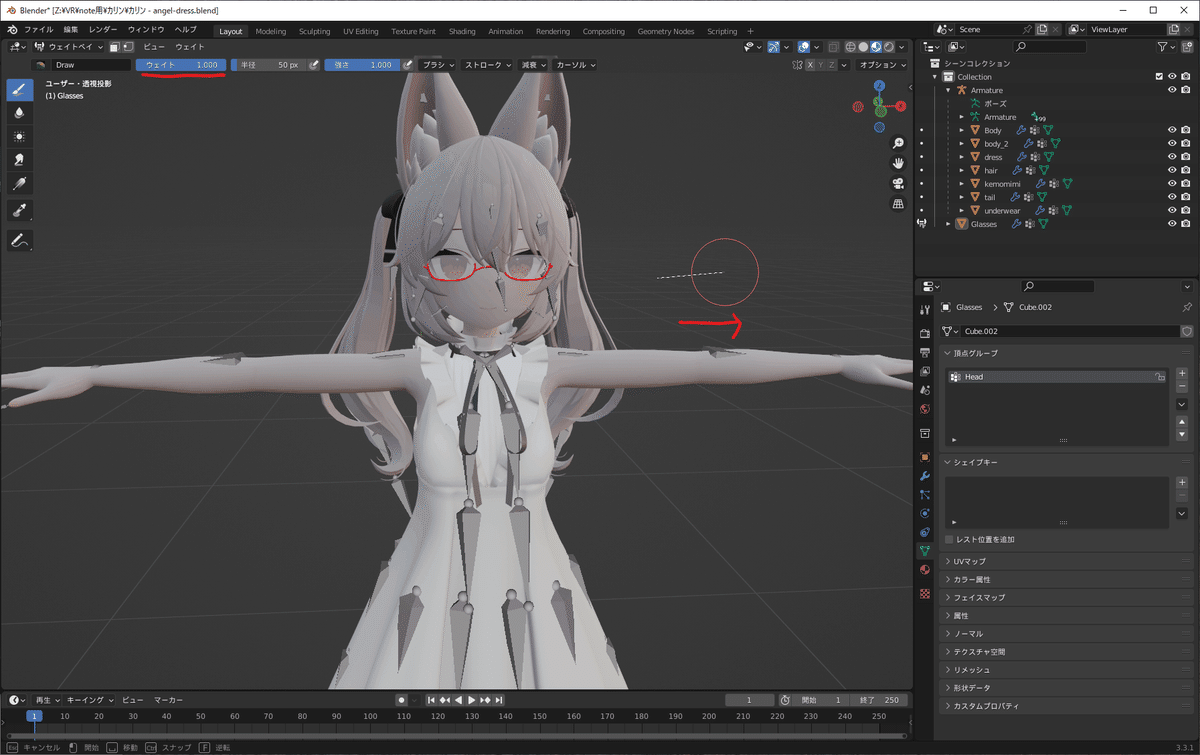The width and height of the screenshot is (1200, 755).
Task: Click the ウェイト 1.000 slider
Action: (x=181, y=65)
